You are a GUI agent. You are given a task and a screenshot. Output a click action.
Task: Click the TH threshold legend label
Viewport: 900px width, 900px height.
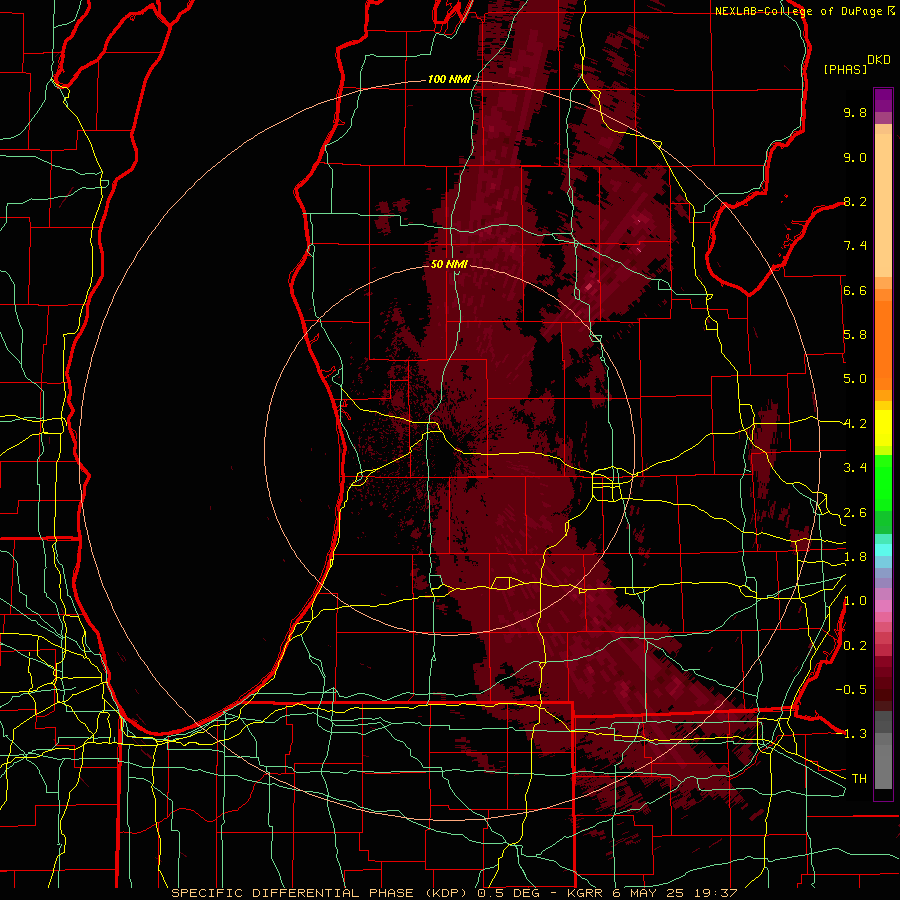[x=859, y=779]
